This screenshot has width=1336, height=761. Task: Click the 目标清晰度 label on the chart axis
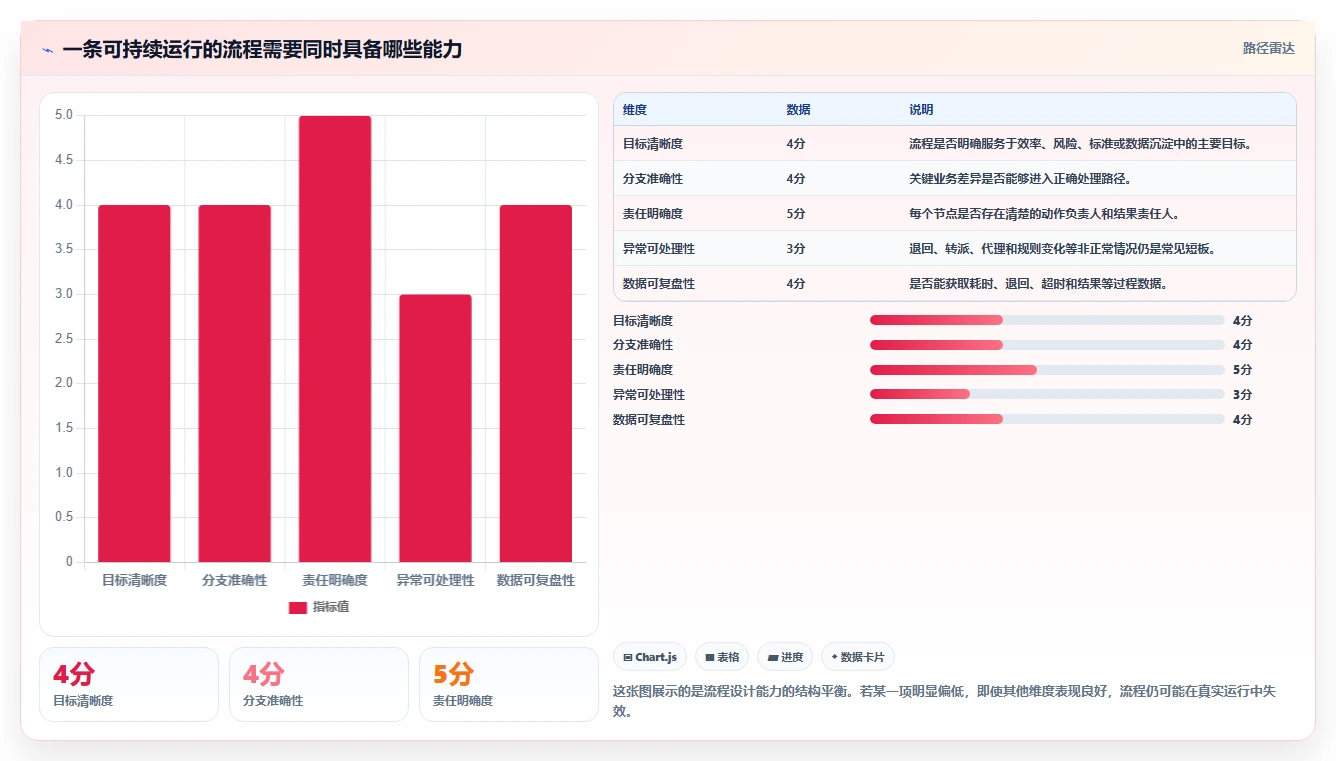134,580
